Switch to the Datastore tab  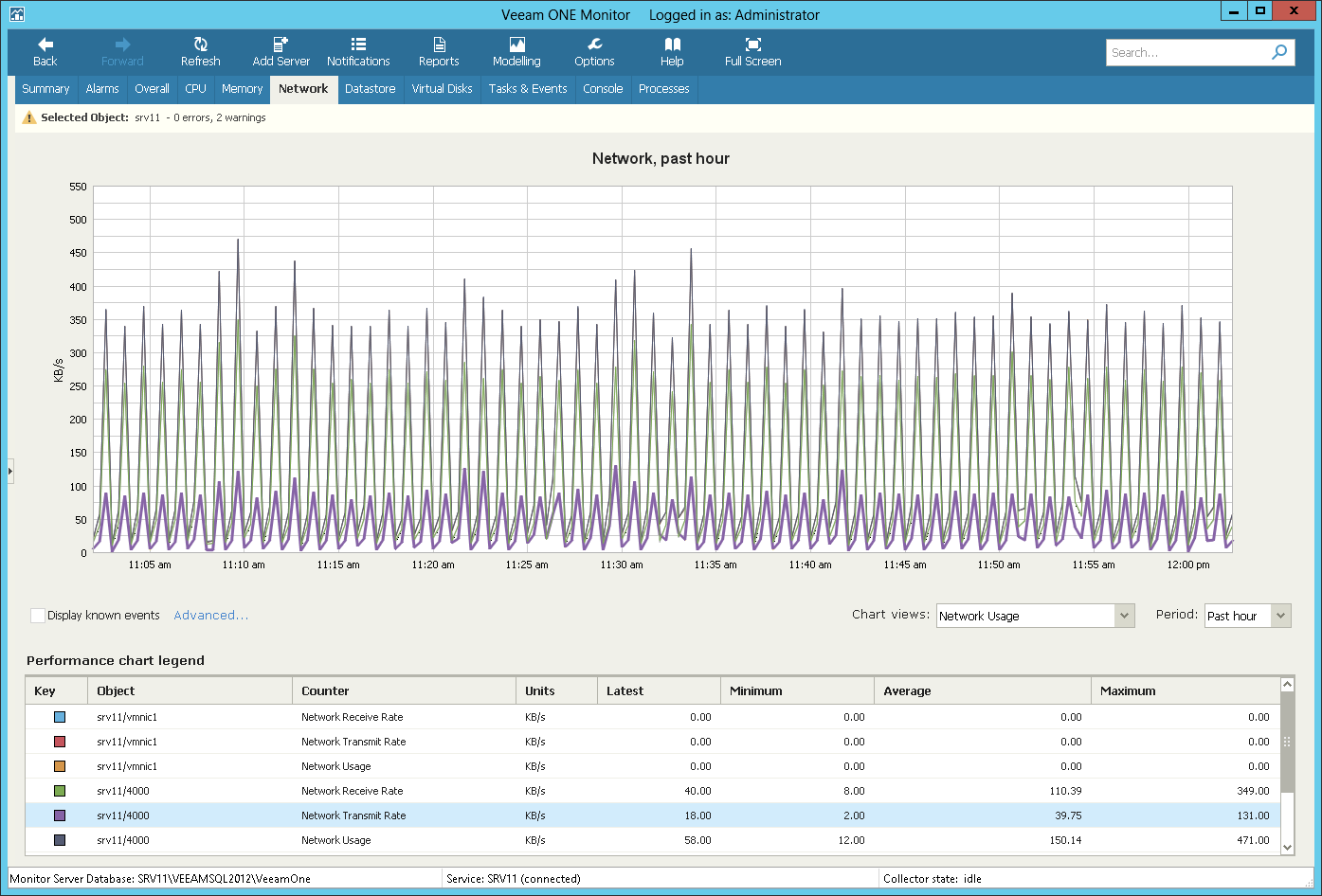pyautogui.click(x=370, y=89)
